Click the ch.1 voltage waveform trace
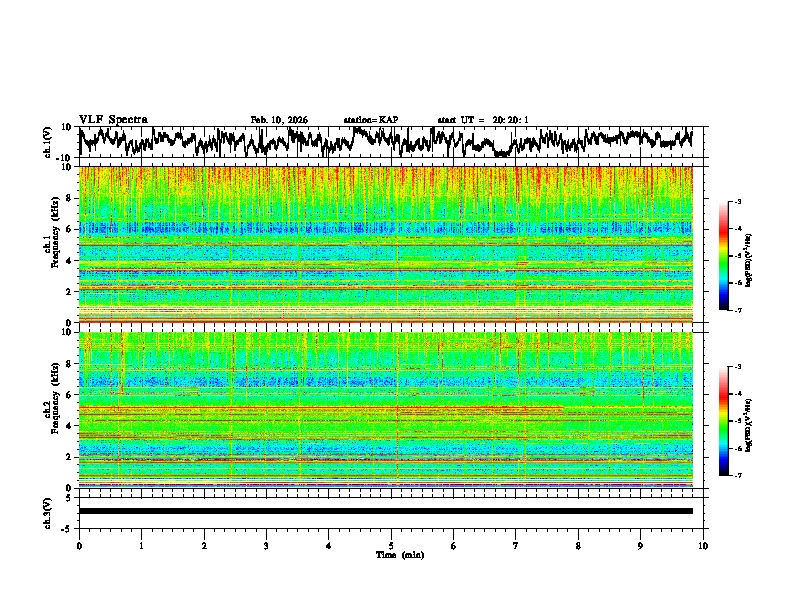Image resolution: width=792 pixels, height=612 pixels. [385, 141]
